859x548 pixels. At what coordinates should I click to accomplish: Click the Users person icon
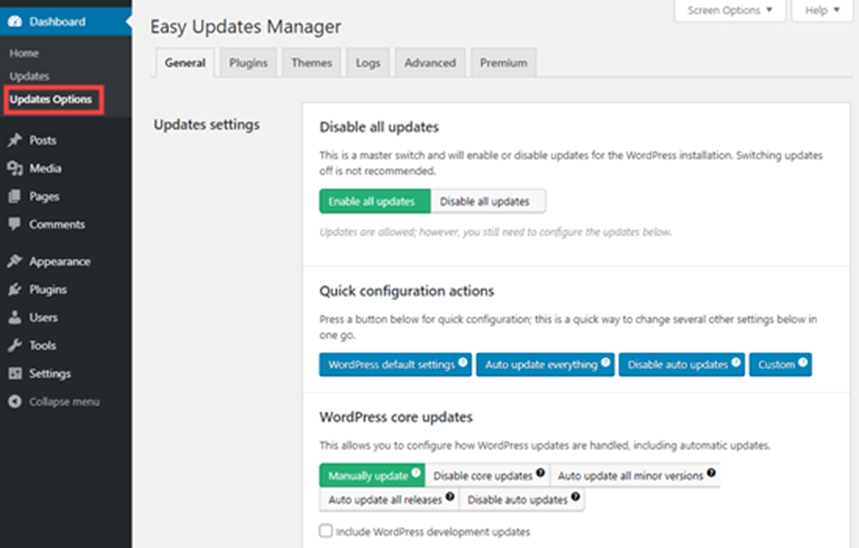15,317
